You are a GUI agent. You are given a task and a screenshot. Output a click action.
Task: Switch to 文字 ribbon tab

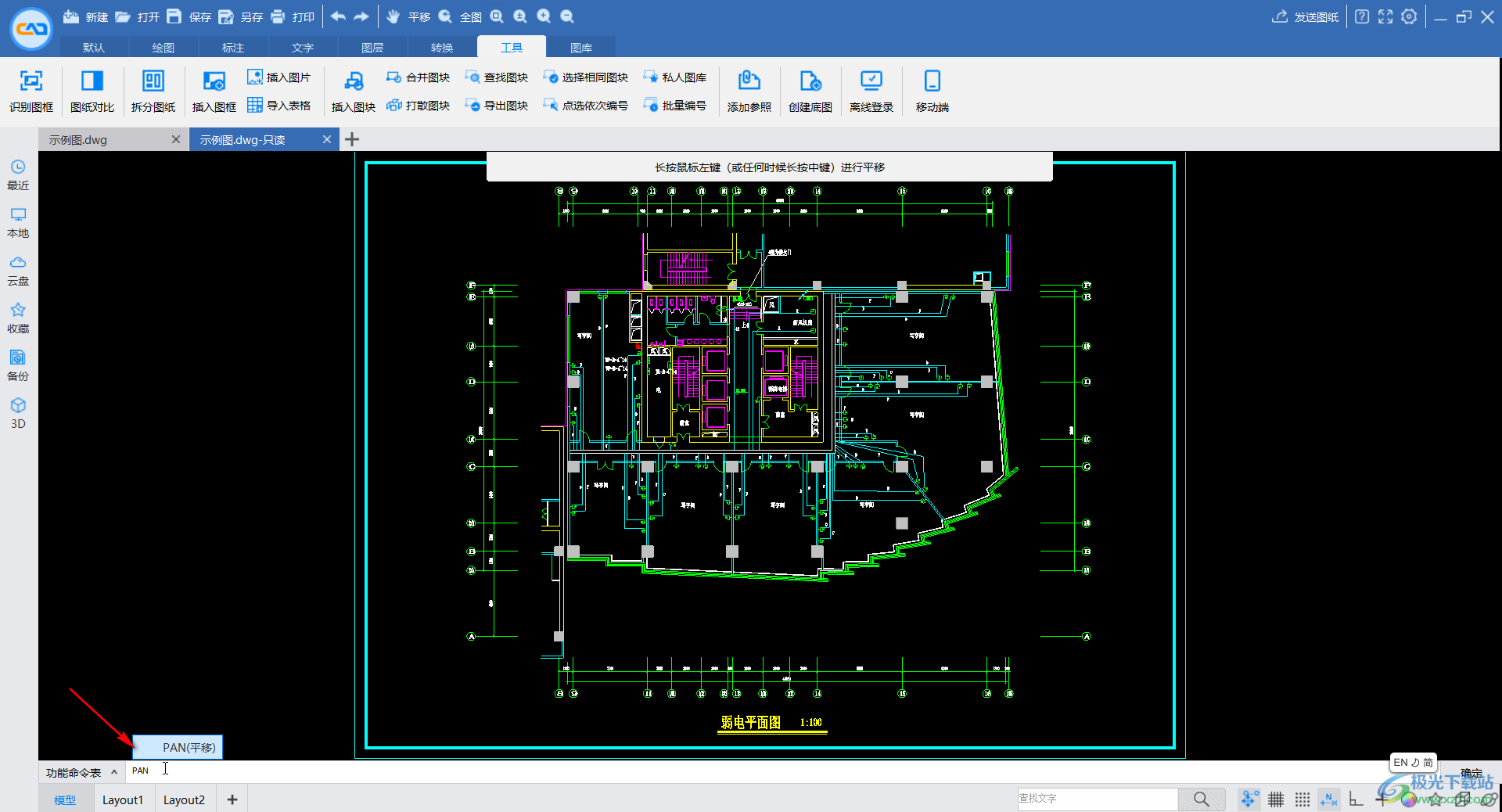pos(303,48)
